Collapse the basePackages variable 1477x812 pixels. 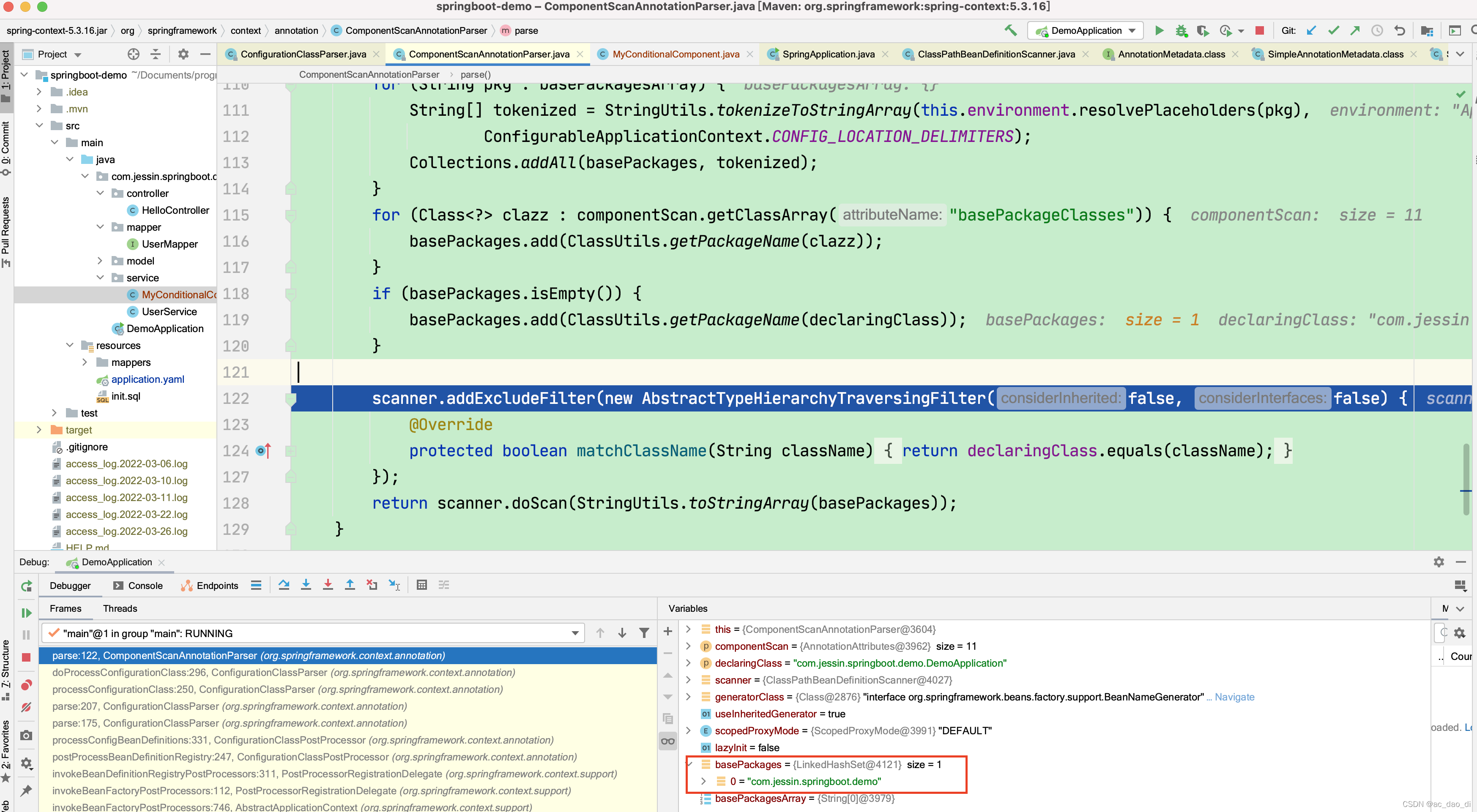(x=690, y=764)
